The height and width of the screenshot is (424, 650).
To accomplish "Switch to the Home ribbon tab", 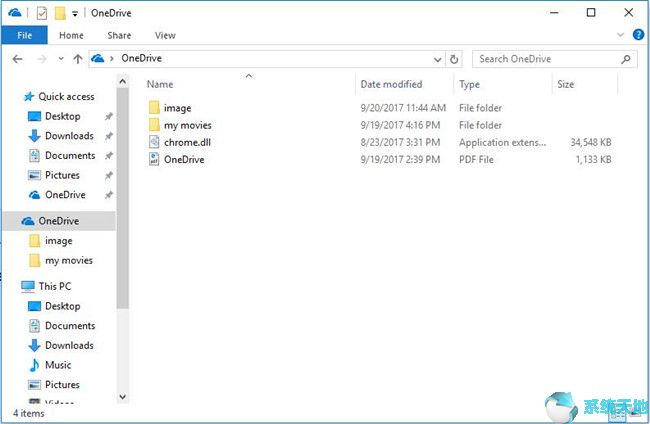I will coord(71,36).
